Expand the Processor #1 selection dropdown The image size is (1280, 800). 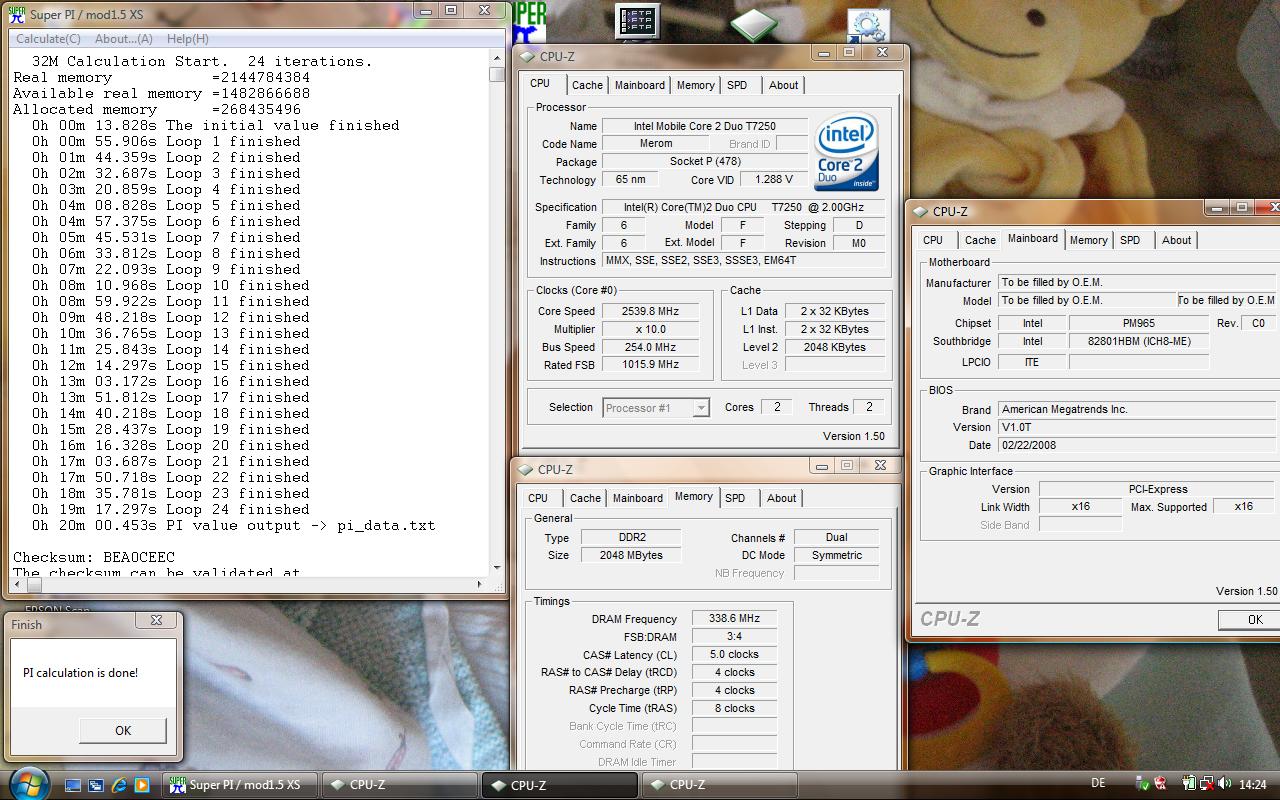[701, 408]
